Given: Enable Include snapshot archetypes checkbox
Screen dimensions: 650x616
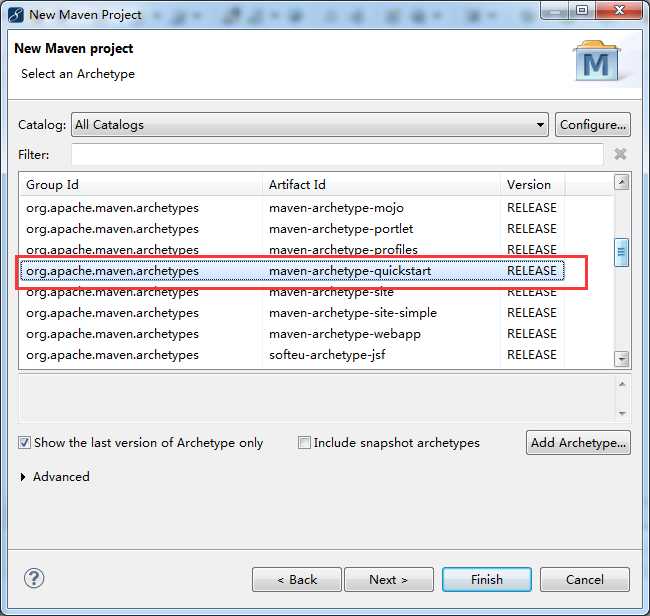Looking at the screenshot, I should pyautogui.click(x=304, y=443).
